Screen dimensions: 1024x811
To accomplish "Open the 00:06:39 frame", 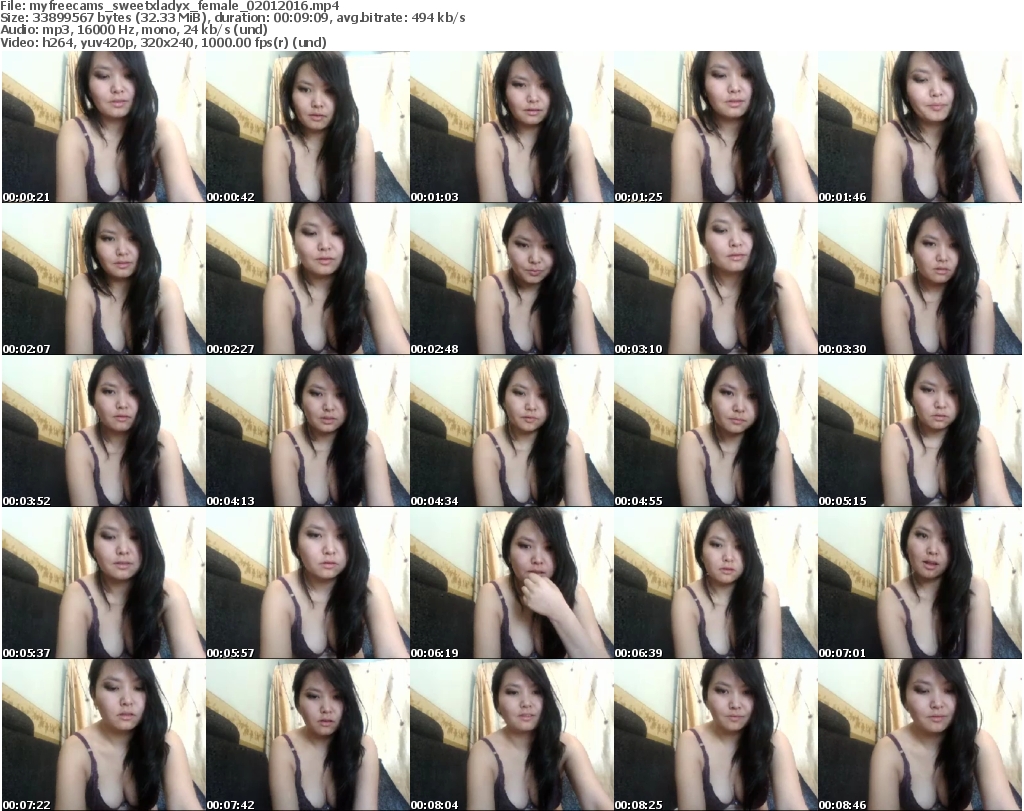I will coord(716,583).
